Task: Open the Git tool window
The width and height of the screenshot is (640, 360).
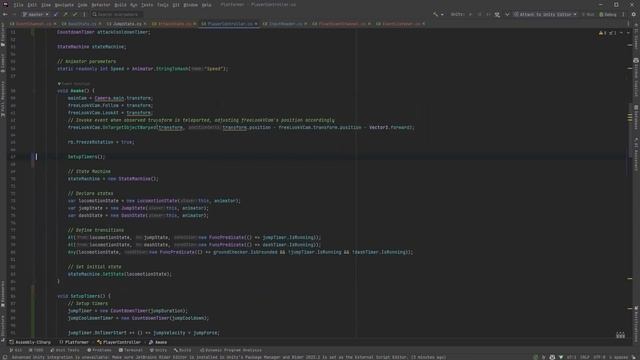Action: pyautogui.click(x=16, y=350)
